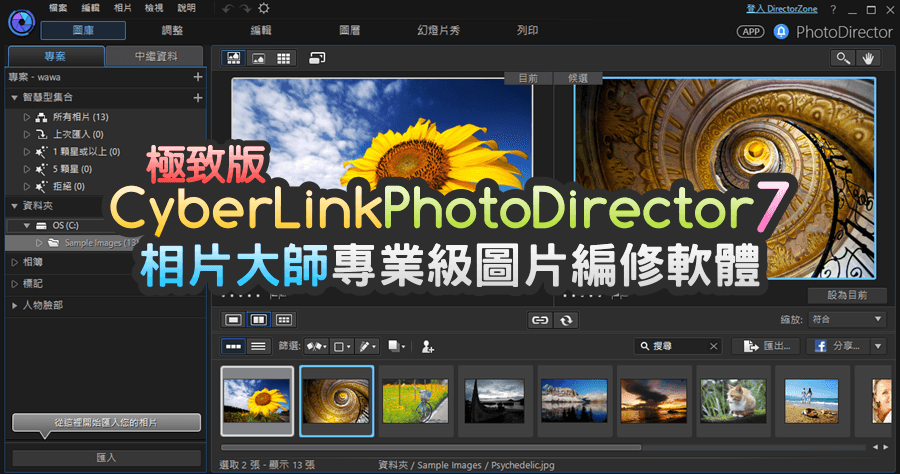900x474 pixels.
Task: Open preferences with the gear icon
Action: 263,8
